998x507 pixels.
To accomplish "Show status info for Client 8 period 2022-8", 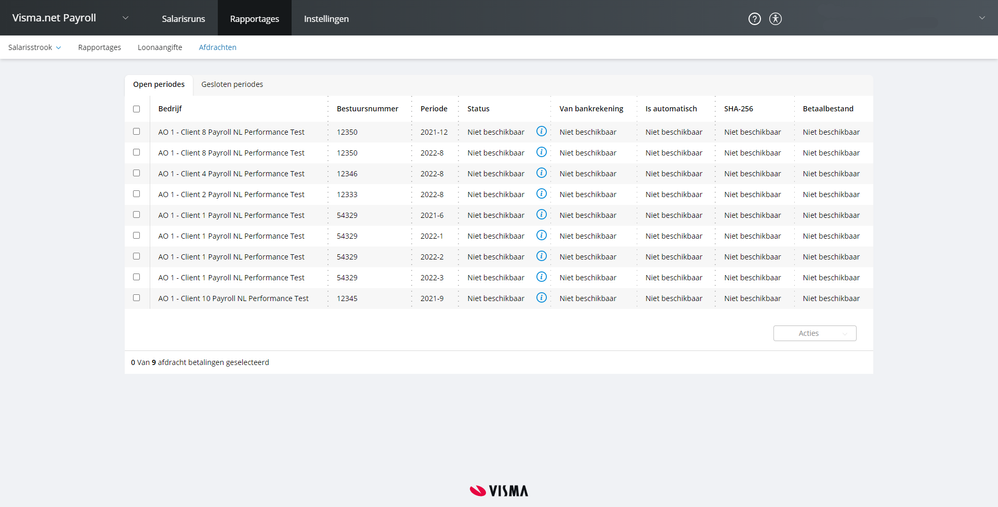I will click(x=541, y=152).
